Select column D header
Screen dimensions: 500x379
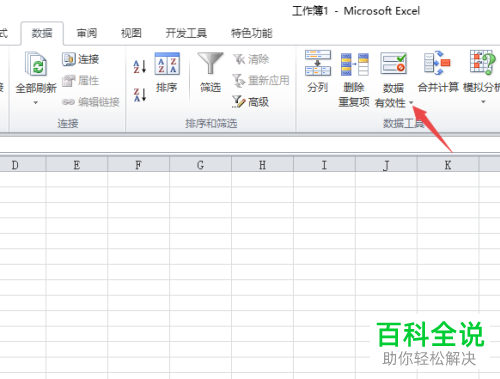pos(22,165)
